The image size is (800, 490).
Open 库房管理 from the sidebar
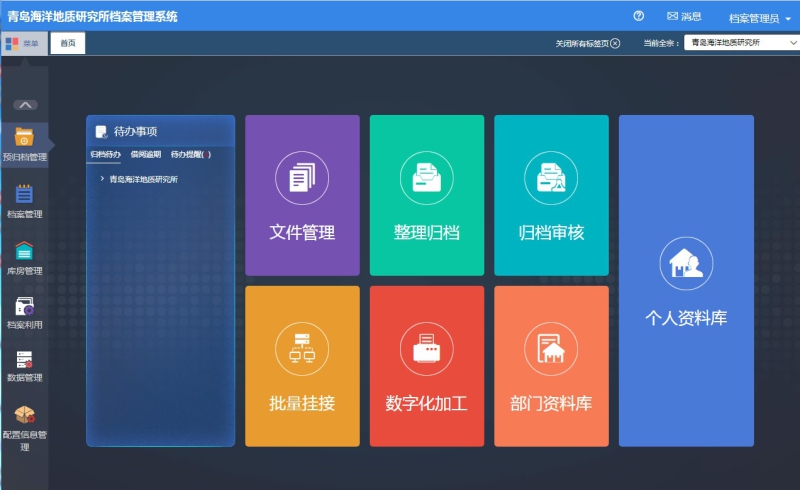pyautogui.click(x=24, y=257)
